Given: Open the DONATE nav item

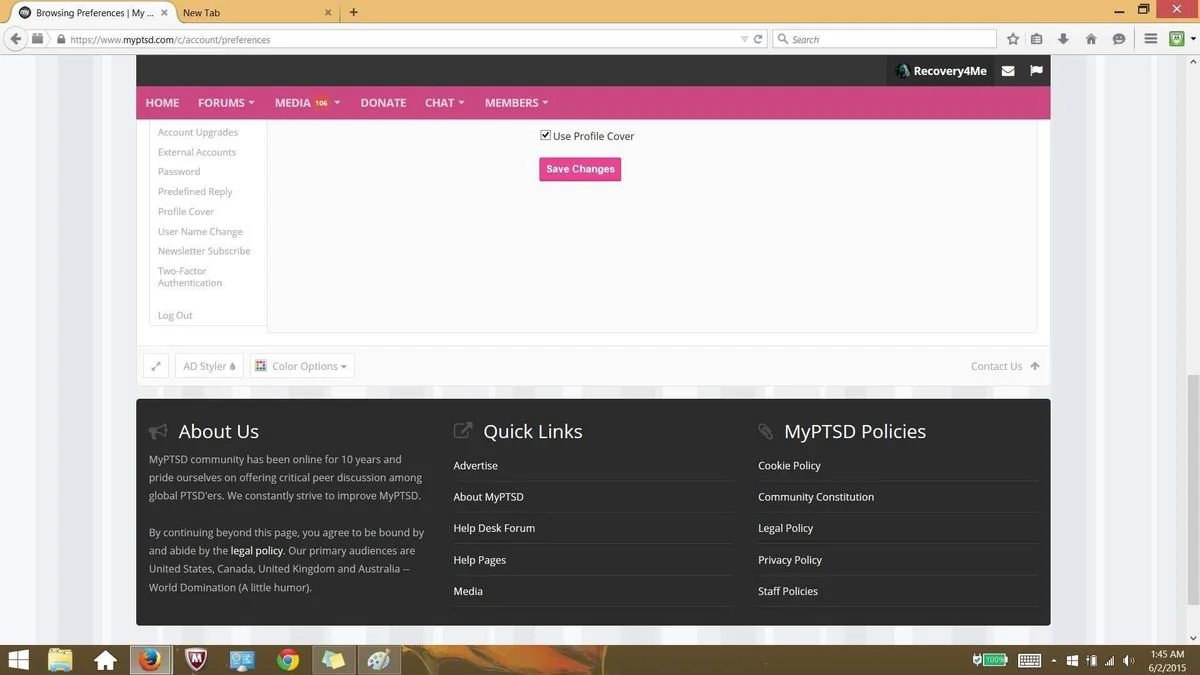Looking at the screenshot, I should 383,103.
